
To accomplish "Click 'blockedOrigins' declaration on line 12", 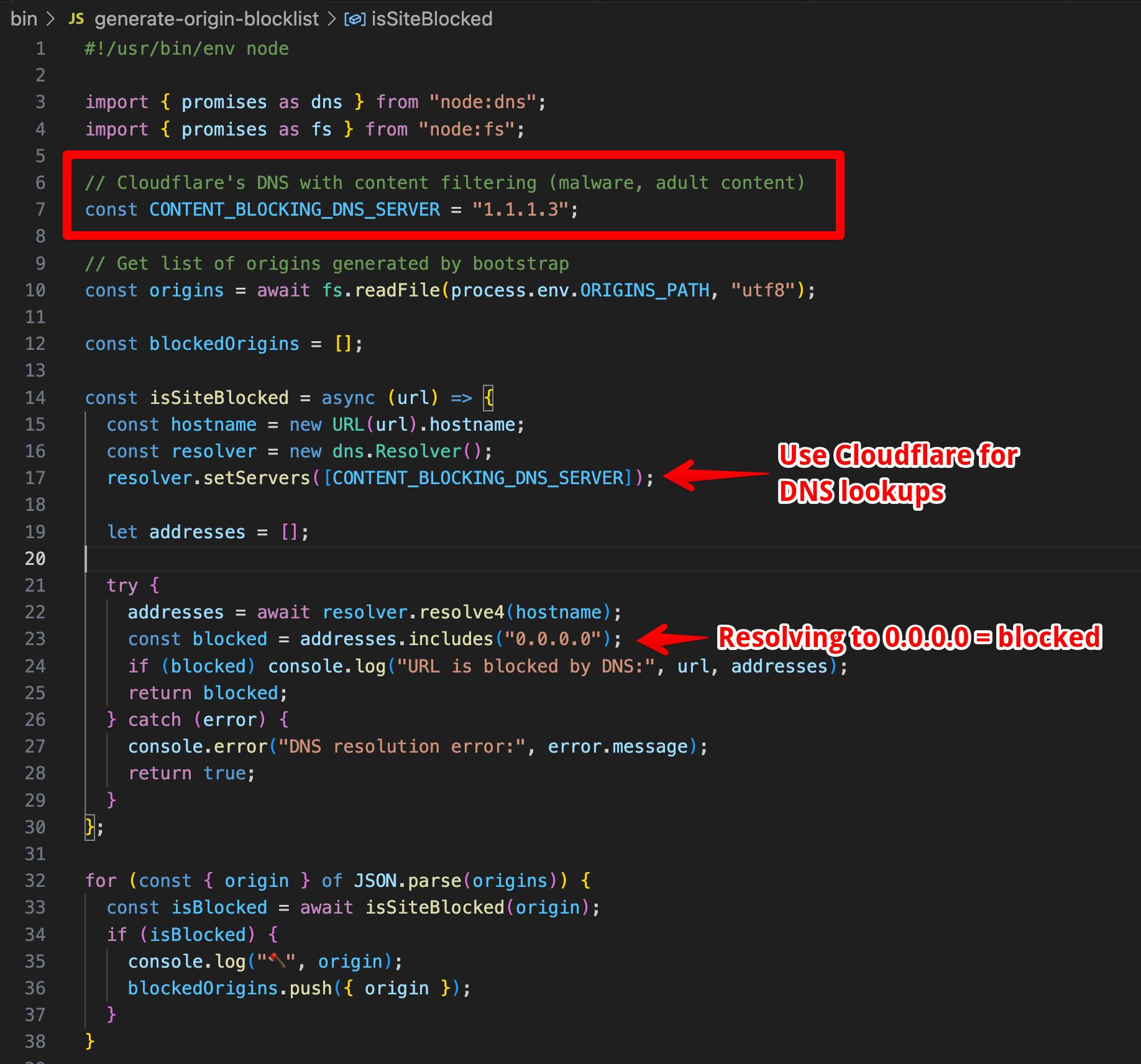I will [224, 344].
